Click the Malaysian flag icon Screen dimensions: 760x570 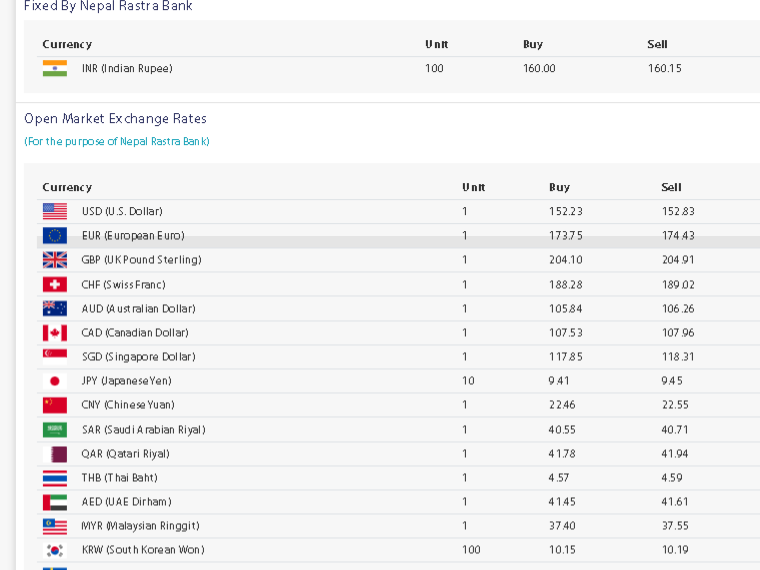55,526
